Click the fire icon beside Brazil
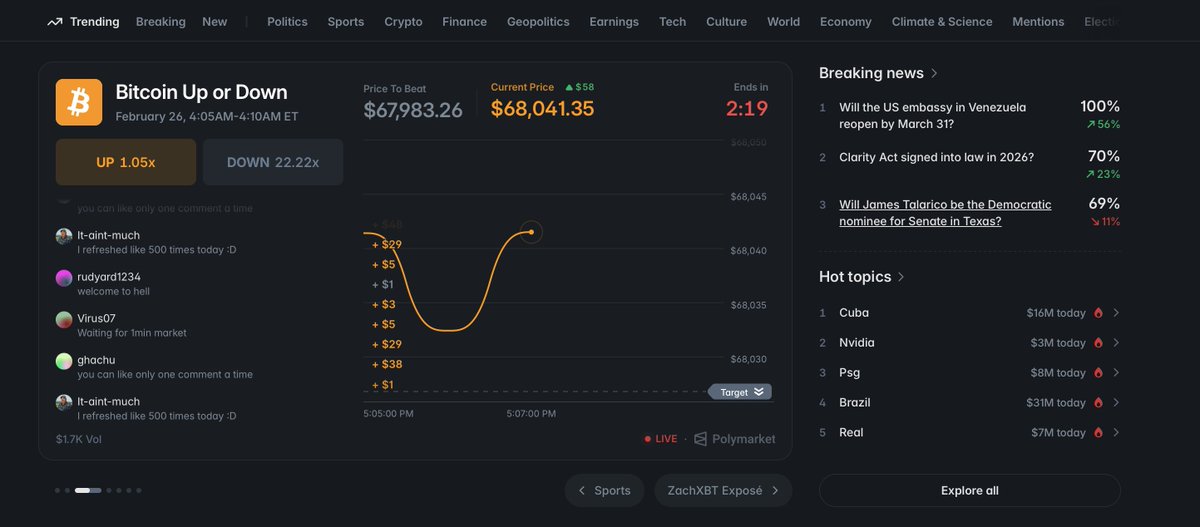This screenshot has height=527, width=1200. (1098, 403)
